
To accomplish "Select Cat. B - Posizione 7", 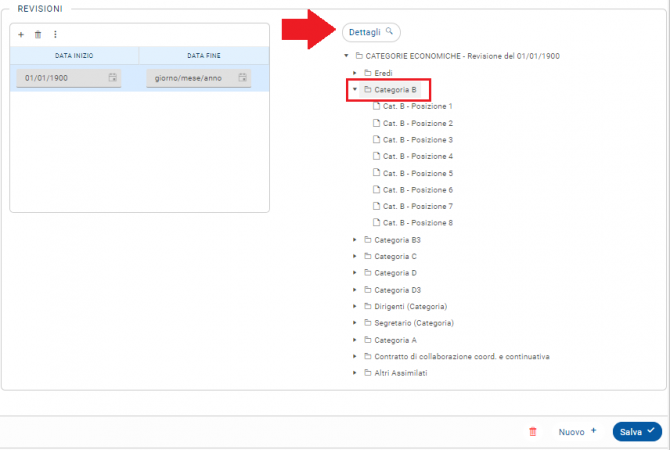I will coord(418,206).
